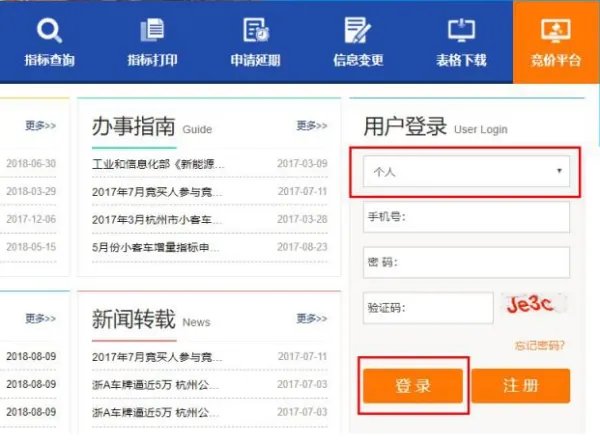The height and width of the screenshot is (444, 600).
Task: Click the pencil form icon for 信息变更
Action: [x=358, y=30]
